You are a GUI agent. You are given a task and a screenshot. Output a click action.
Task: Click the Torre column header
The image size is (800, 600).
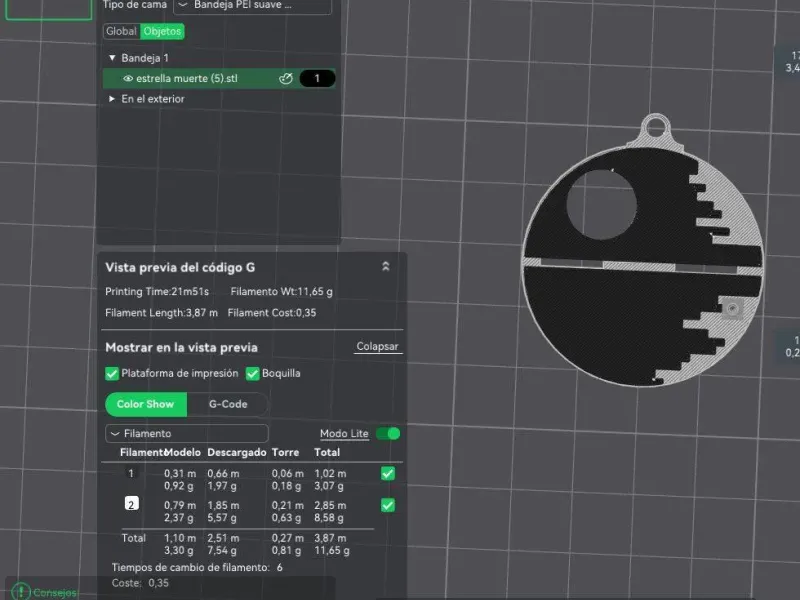click(285, 453)
